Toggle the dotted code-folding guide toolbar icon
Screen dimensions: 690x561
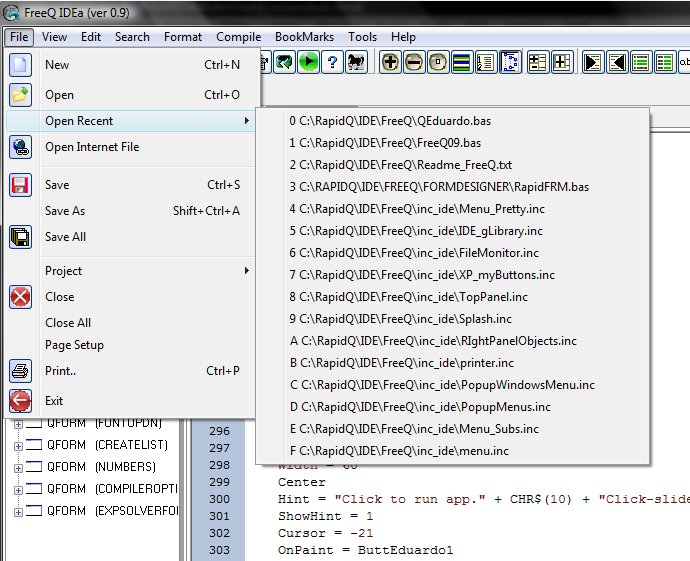510,62
